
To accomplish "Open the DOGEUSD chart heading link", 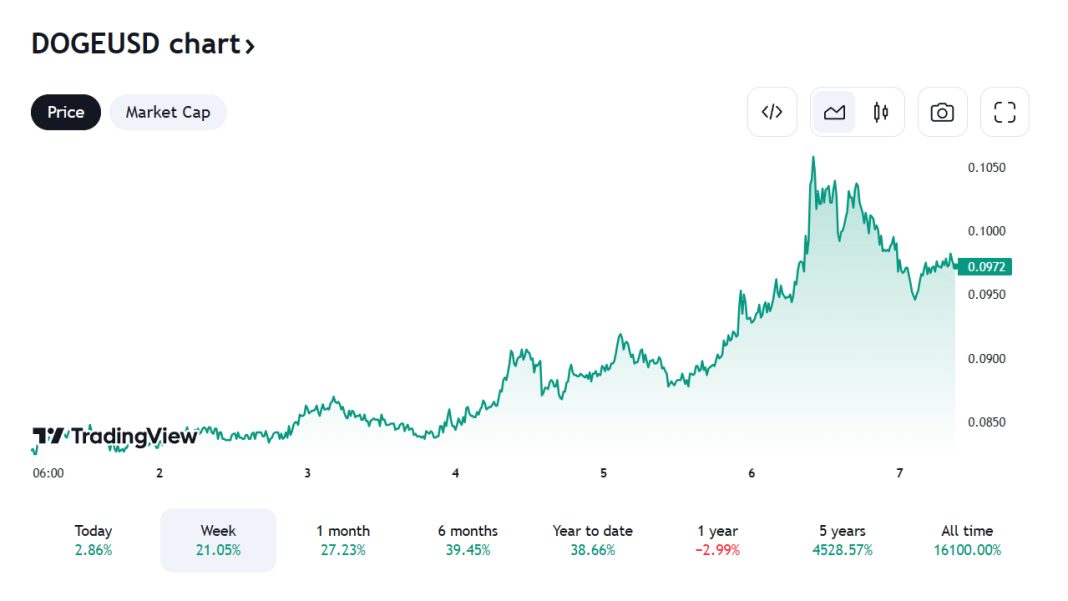I will pyautogui.click(x=135, y=44).
